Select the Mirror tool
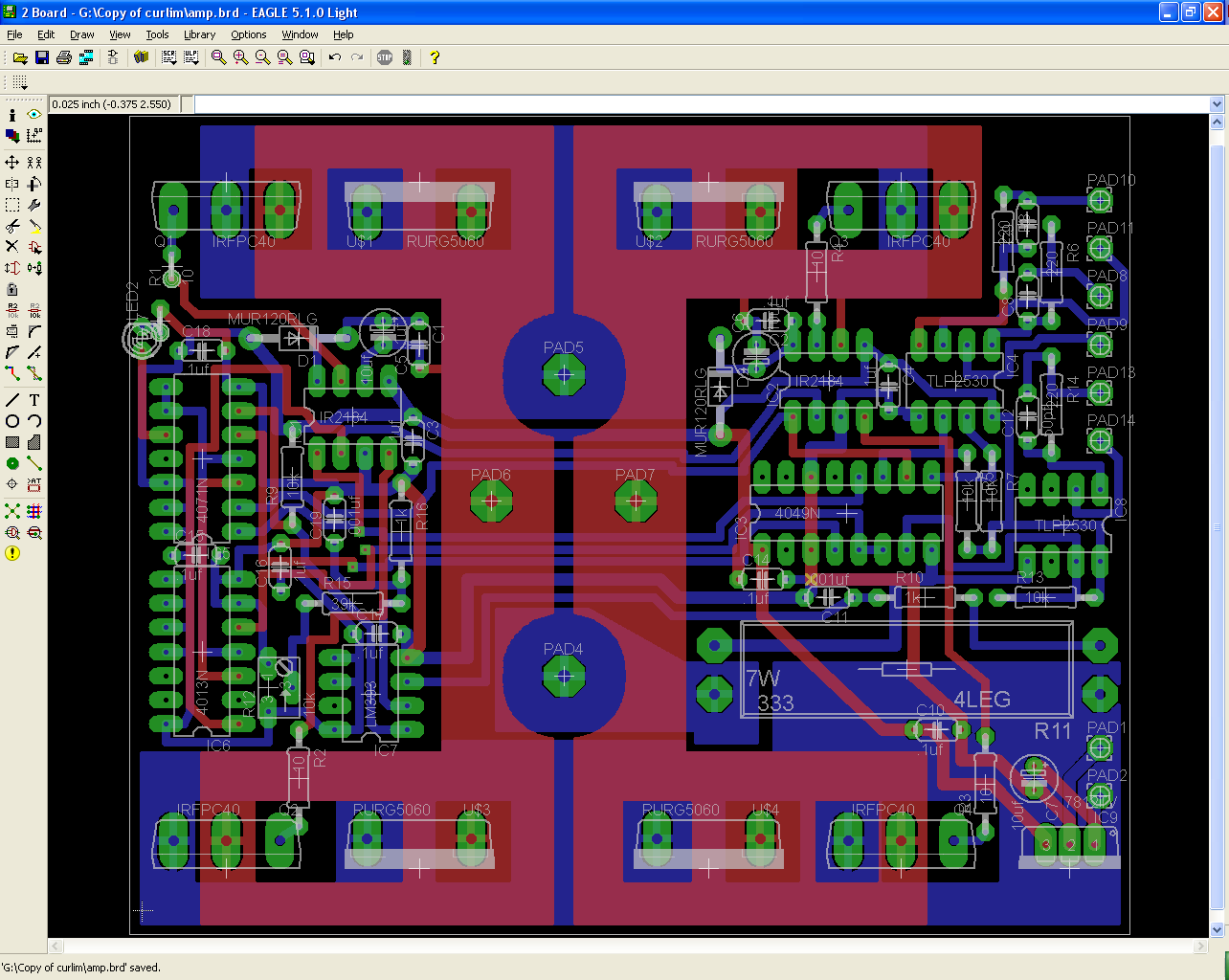Screen dimensions: 1229x980 click(12, 184)
